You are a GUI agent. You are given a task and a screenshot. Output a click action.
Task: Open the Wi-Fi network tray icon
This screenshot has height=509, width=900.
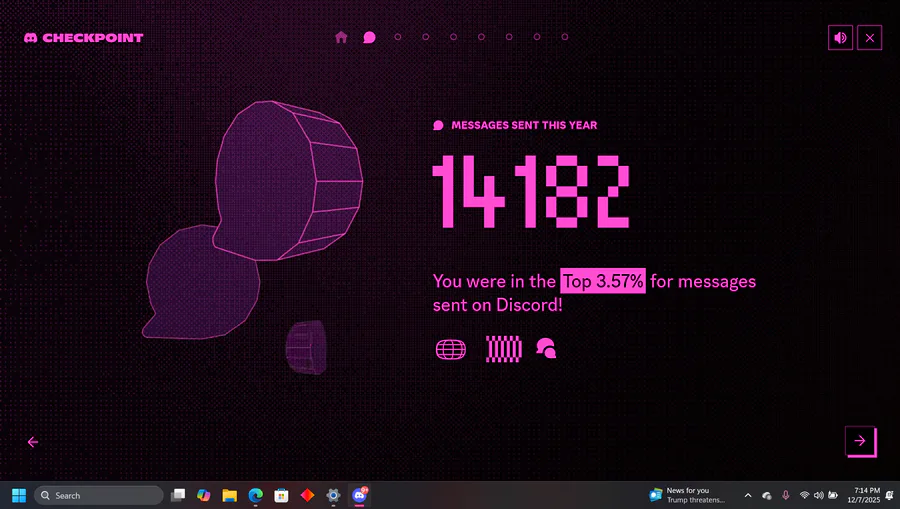click(x=804, y=495)
